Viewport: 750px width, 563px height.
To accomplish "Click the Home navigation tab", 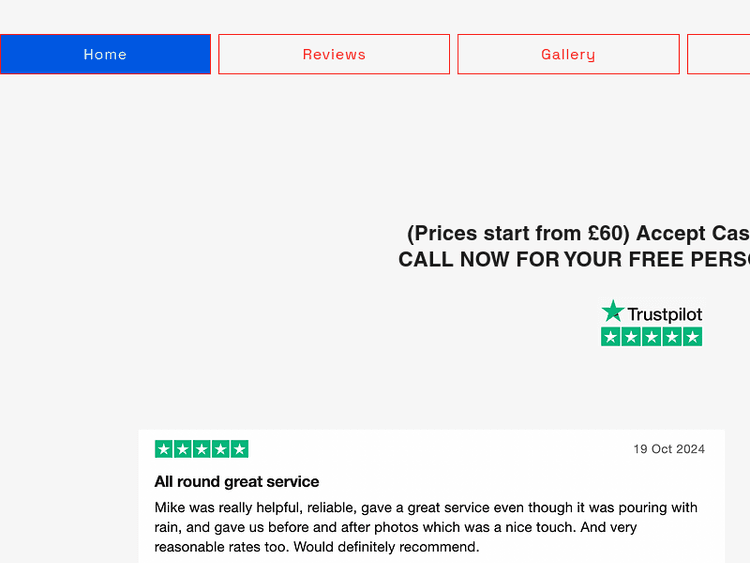I will (105, 54).
